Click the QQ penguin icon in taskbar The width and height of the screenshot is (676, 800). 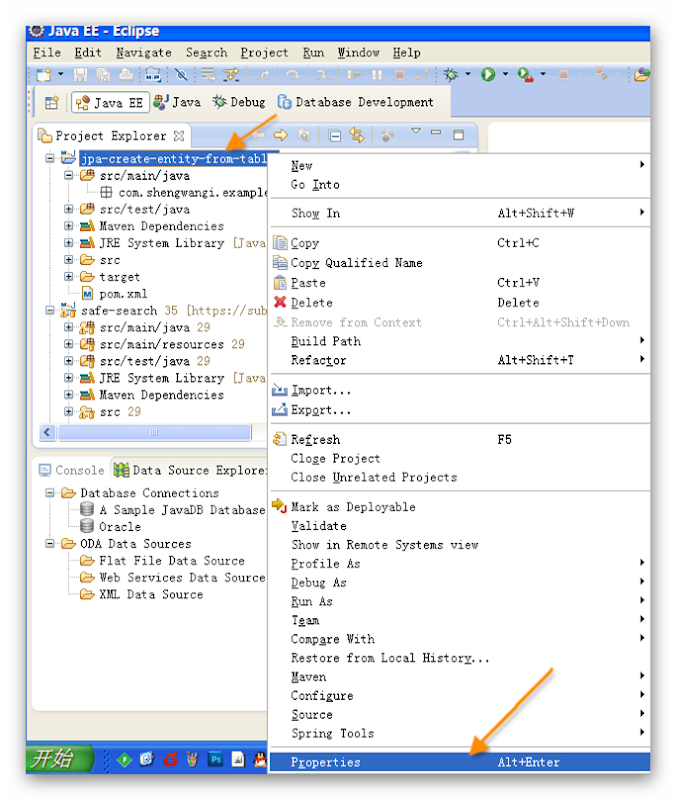point(260,759)
